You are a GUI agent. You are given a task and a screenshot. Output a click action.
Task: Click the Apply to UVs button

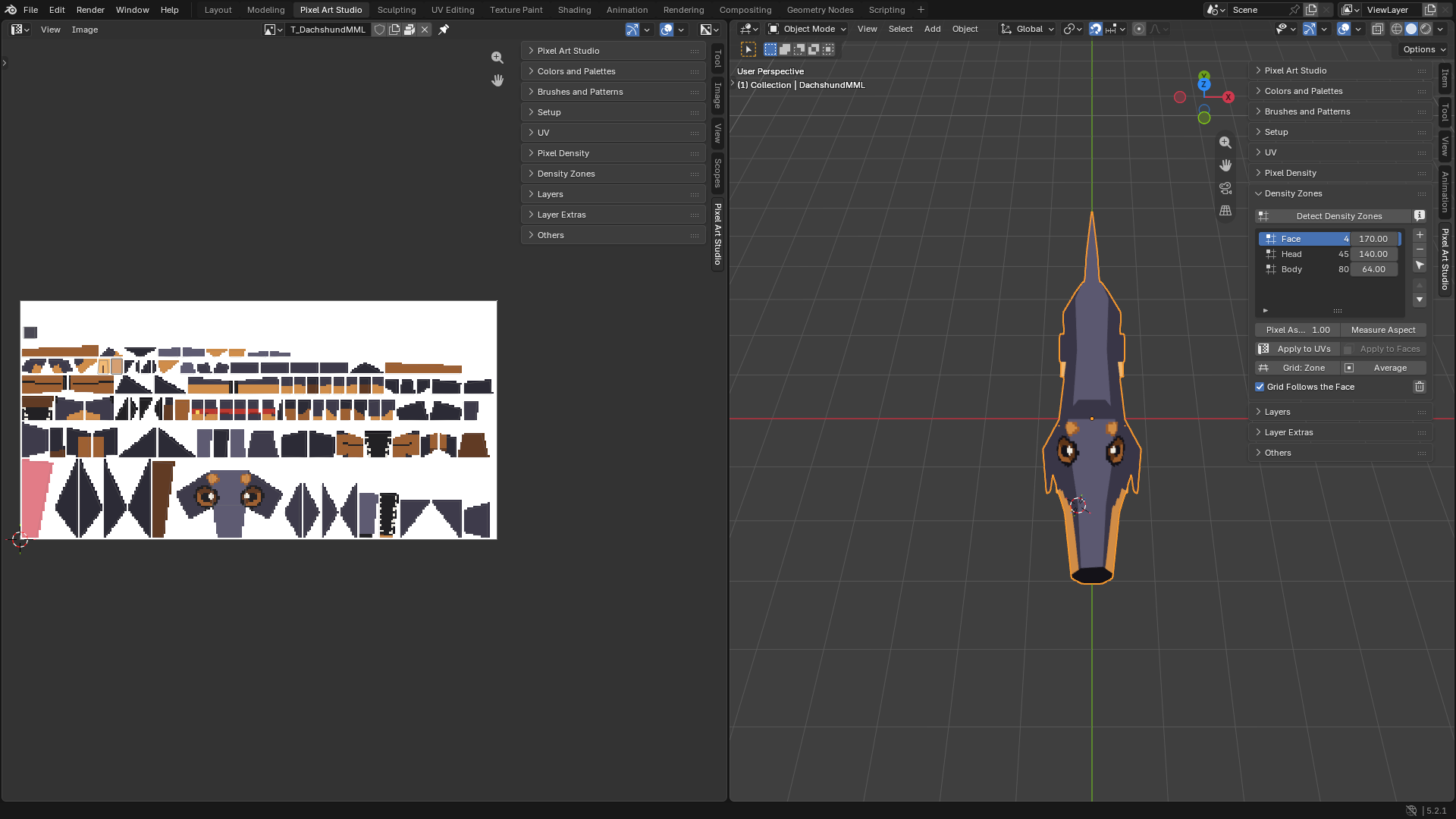[1297, 349]
